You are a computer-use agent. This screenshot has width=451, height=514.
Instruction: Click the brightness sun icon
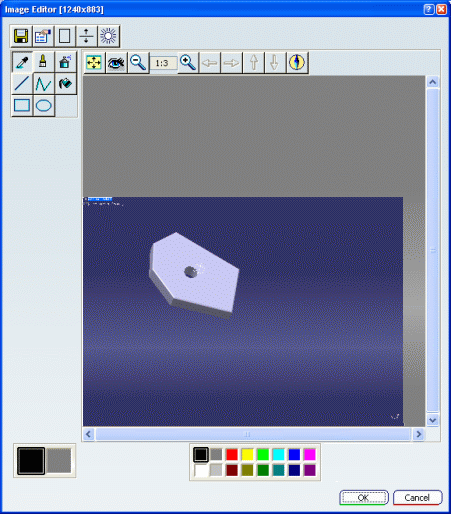[x=108, y=36]
